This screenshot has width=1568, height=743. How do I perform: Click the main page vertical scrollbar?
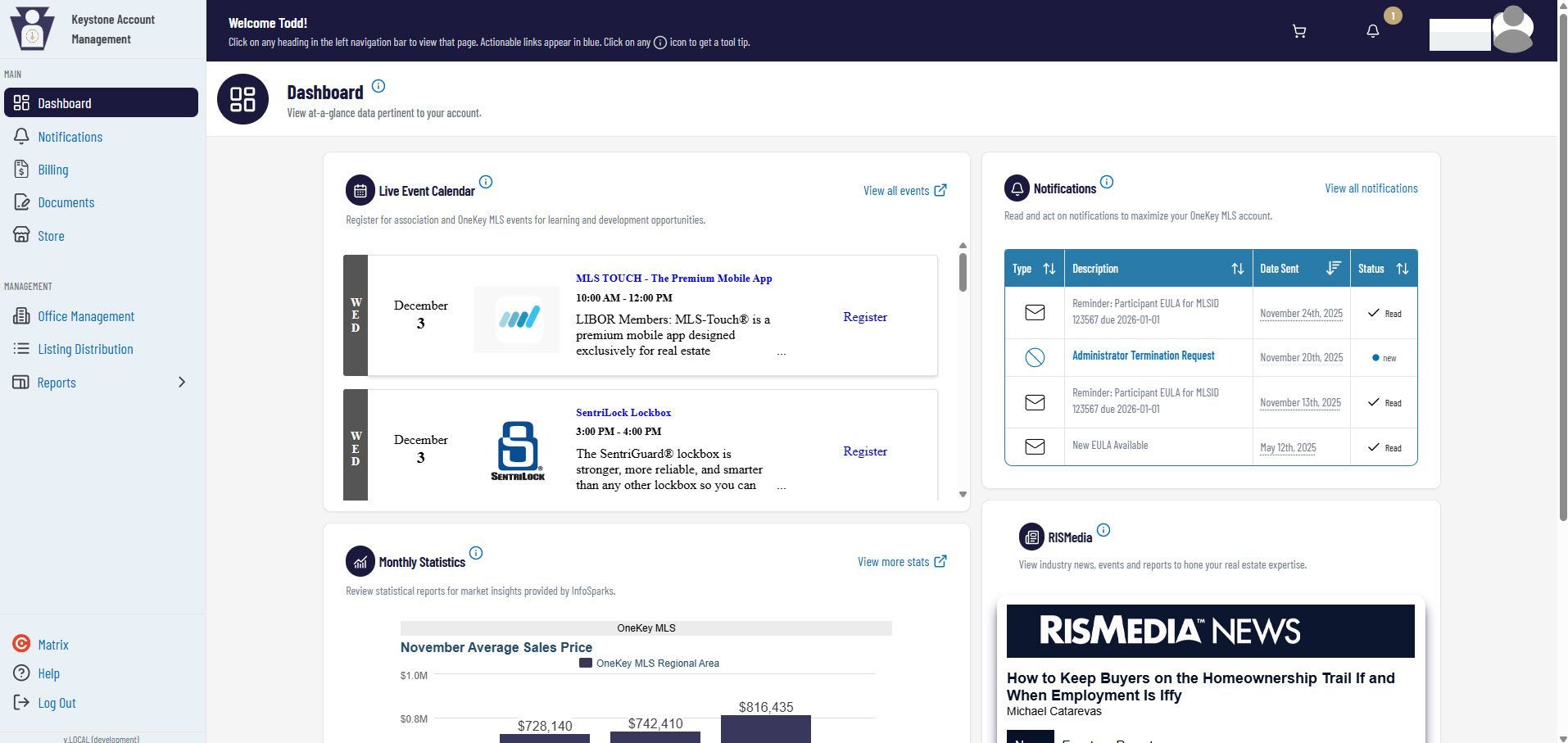click(1562, 266)
